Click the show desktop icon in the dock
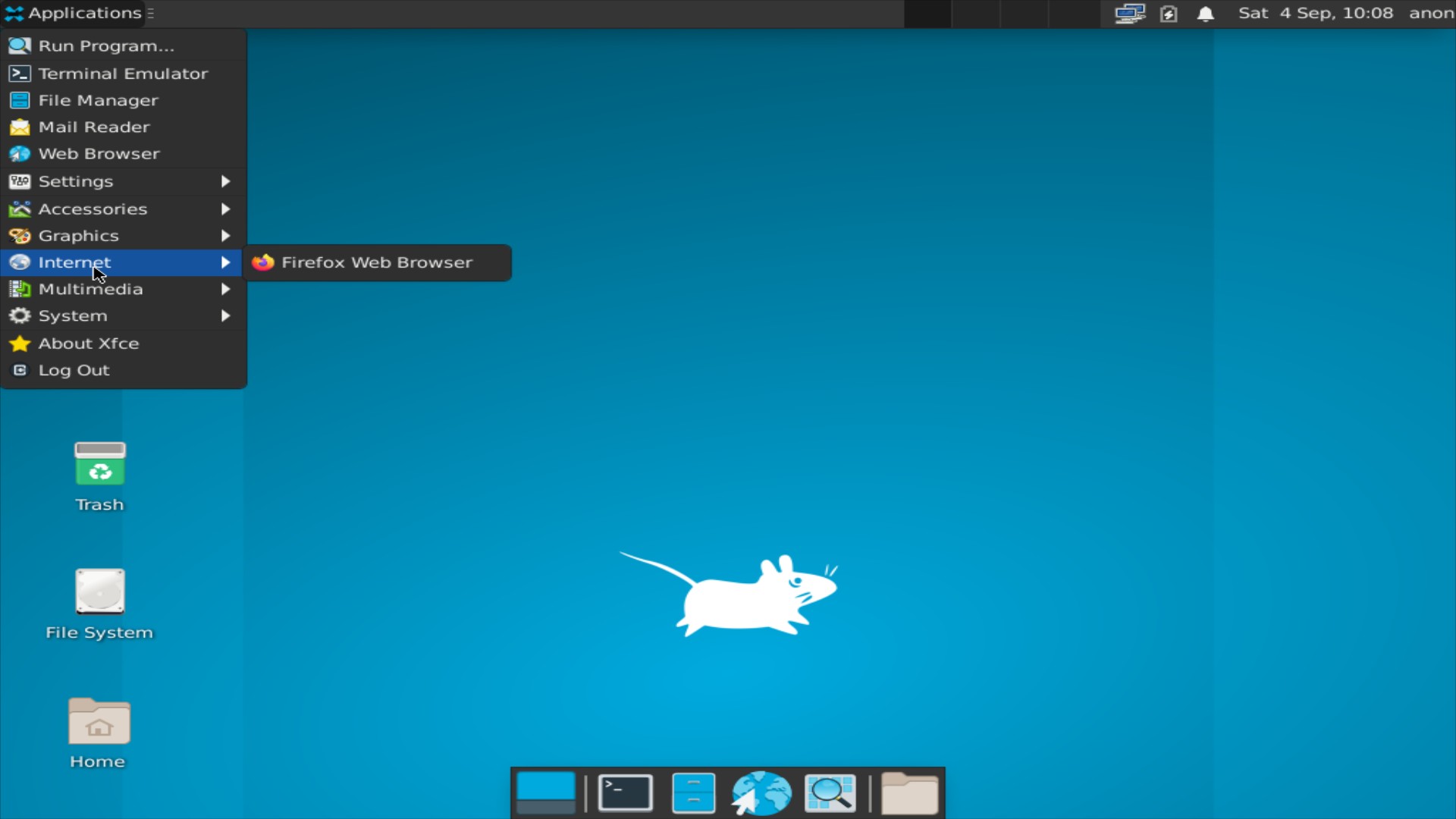 (x=545, y=792)
